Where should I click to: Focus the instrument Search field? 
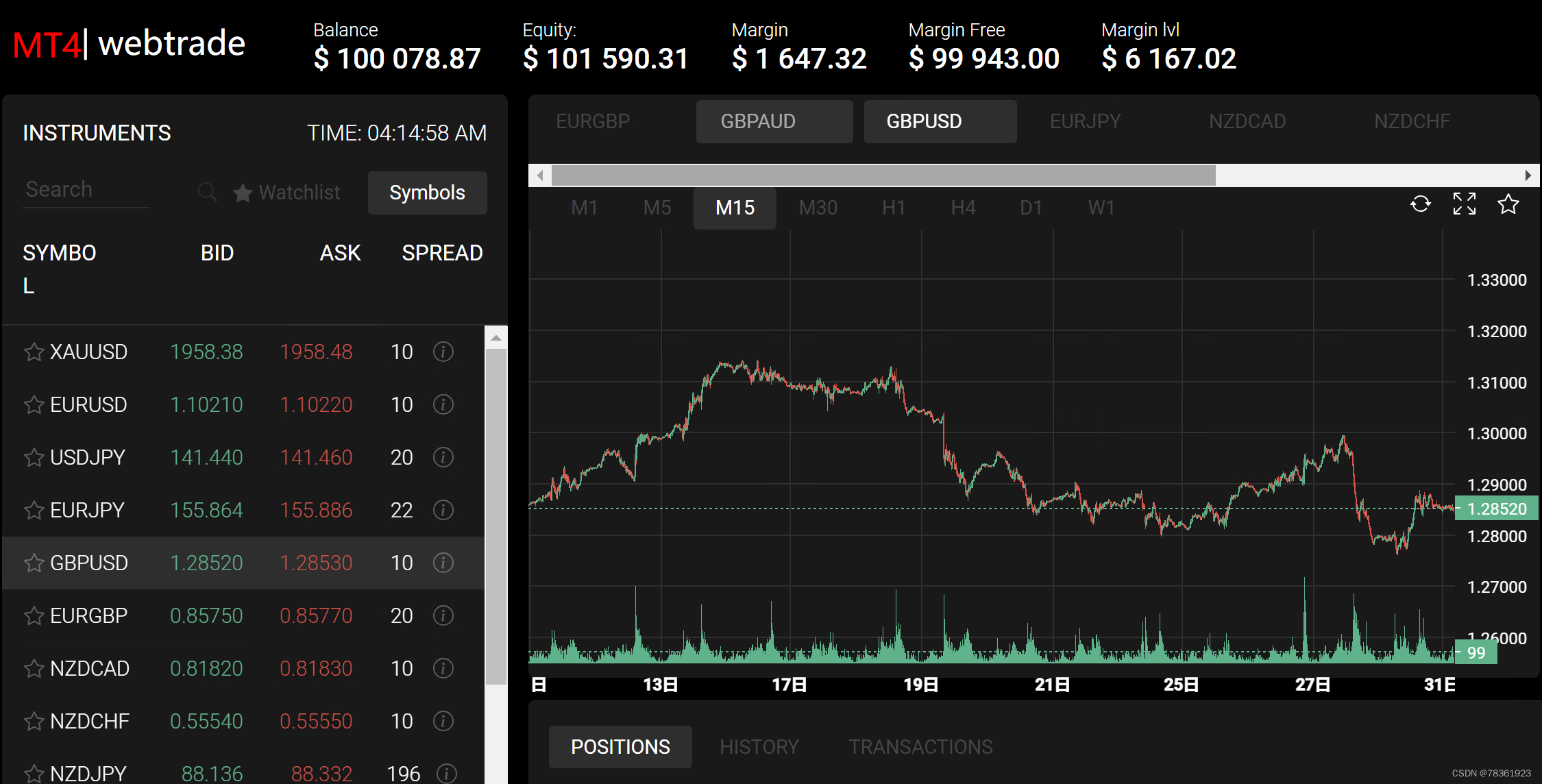86,189
